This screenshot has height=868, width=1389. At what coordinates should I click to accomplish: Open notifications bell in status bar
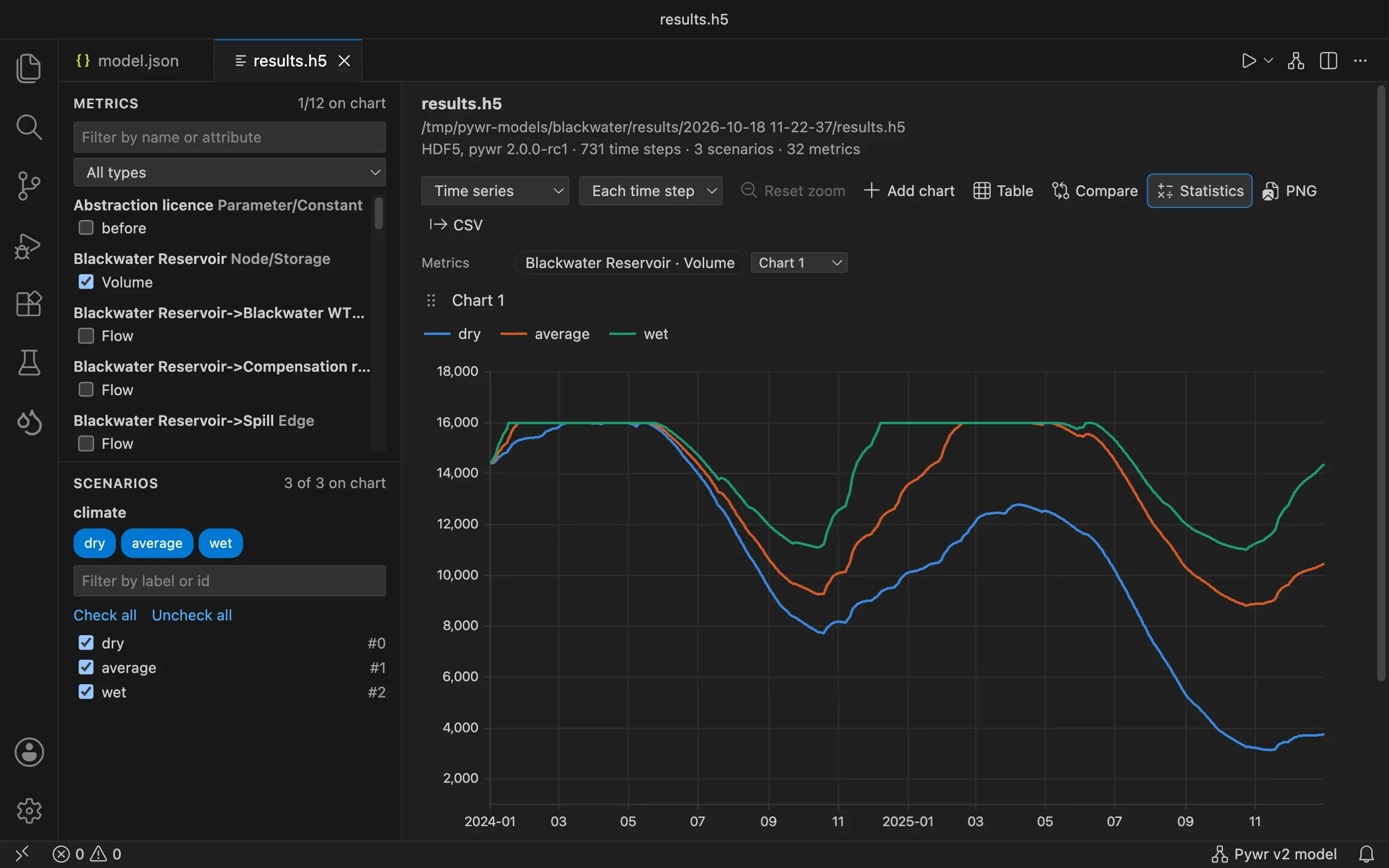[1367, 854]
